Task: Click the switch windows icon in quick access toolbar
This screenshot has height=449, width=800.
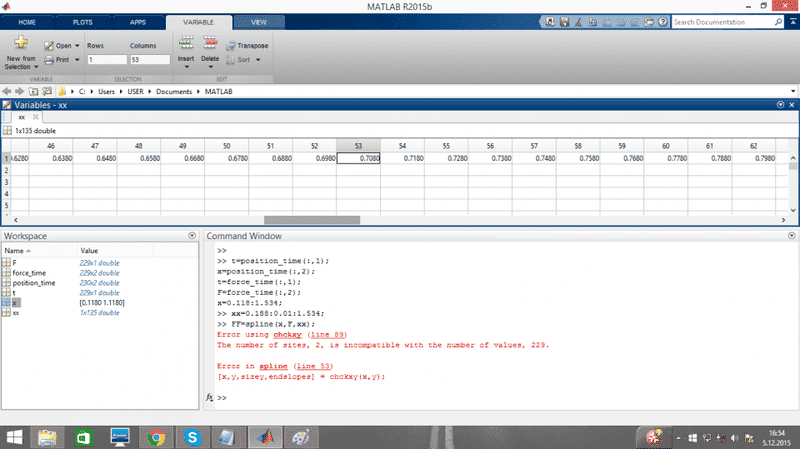Action: [x=649, y=22]
